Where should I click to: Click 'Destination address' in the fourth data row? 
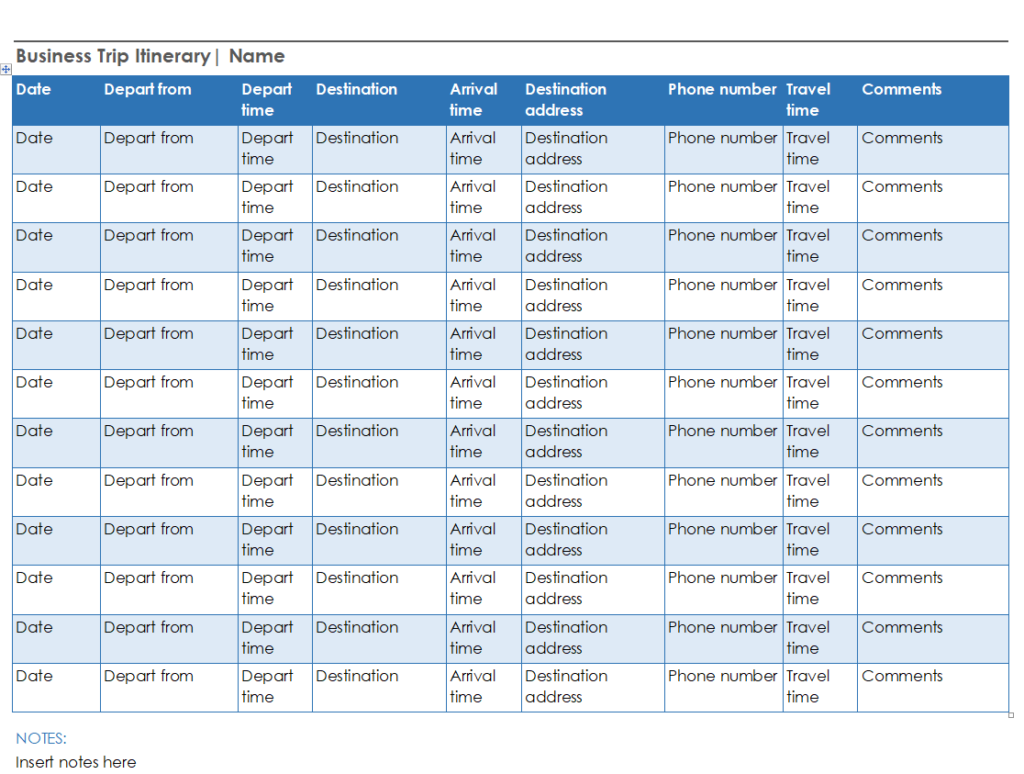pos(566,296)
